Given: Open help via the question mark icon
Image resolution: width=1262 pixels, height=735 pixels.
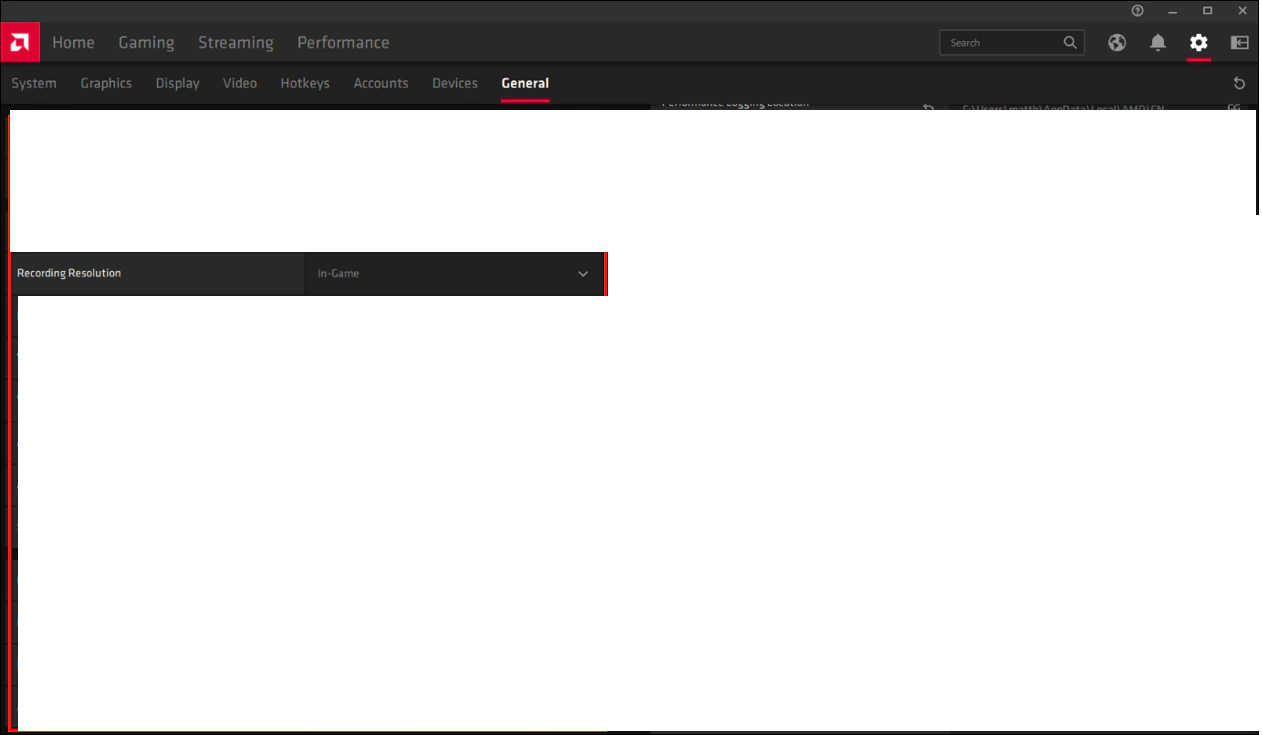Looking at the screenshot, I should click(x=1137, y=11).
